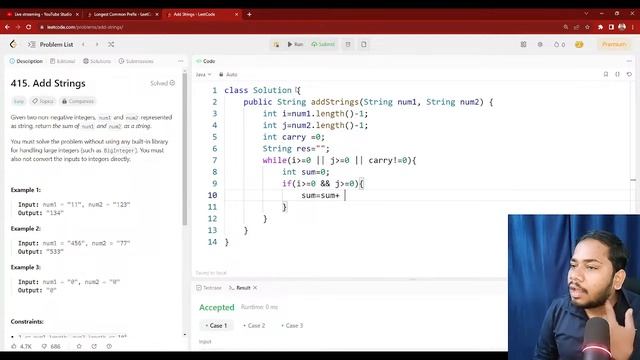Open browser extensions puzzle icon
Screen dimensions: 640x360
(600, 27)
